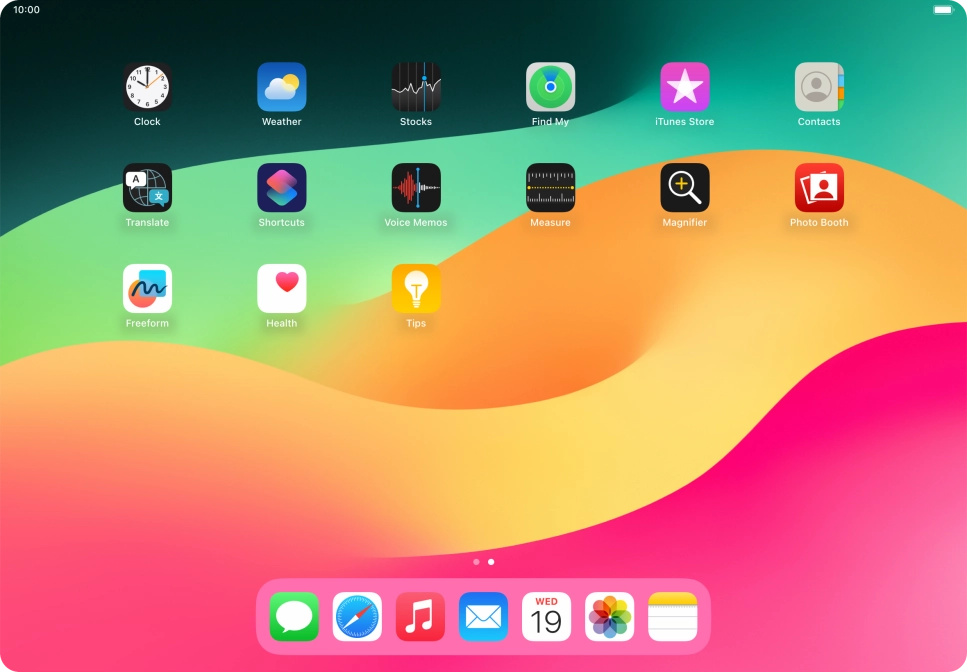
Task: Start the Voice Memos app
Action: 416,188
